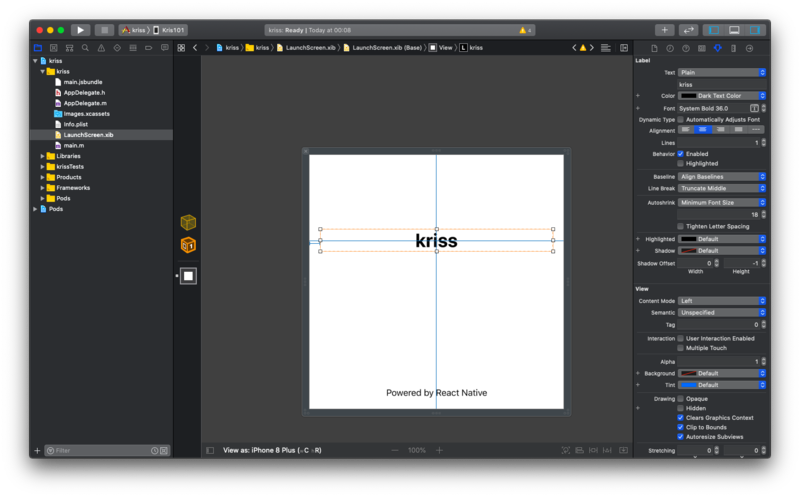The height and width of the screenshot is (497, 800).
Task: Switch to the Identity inspector tab
Action: (x=702, y=48)
